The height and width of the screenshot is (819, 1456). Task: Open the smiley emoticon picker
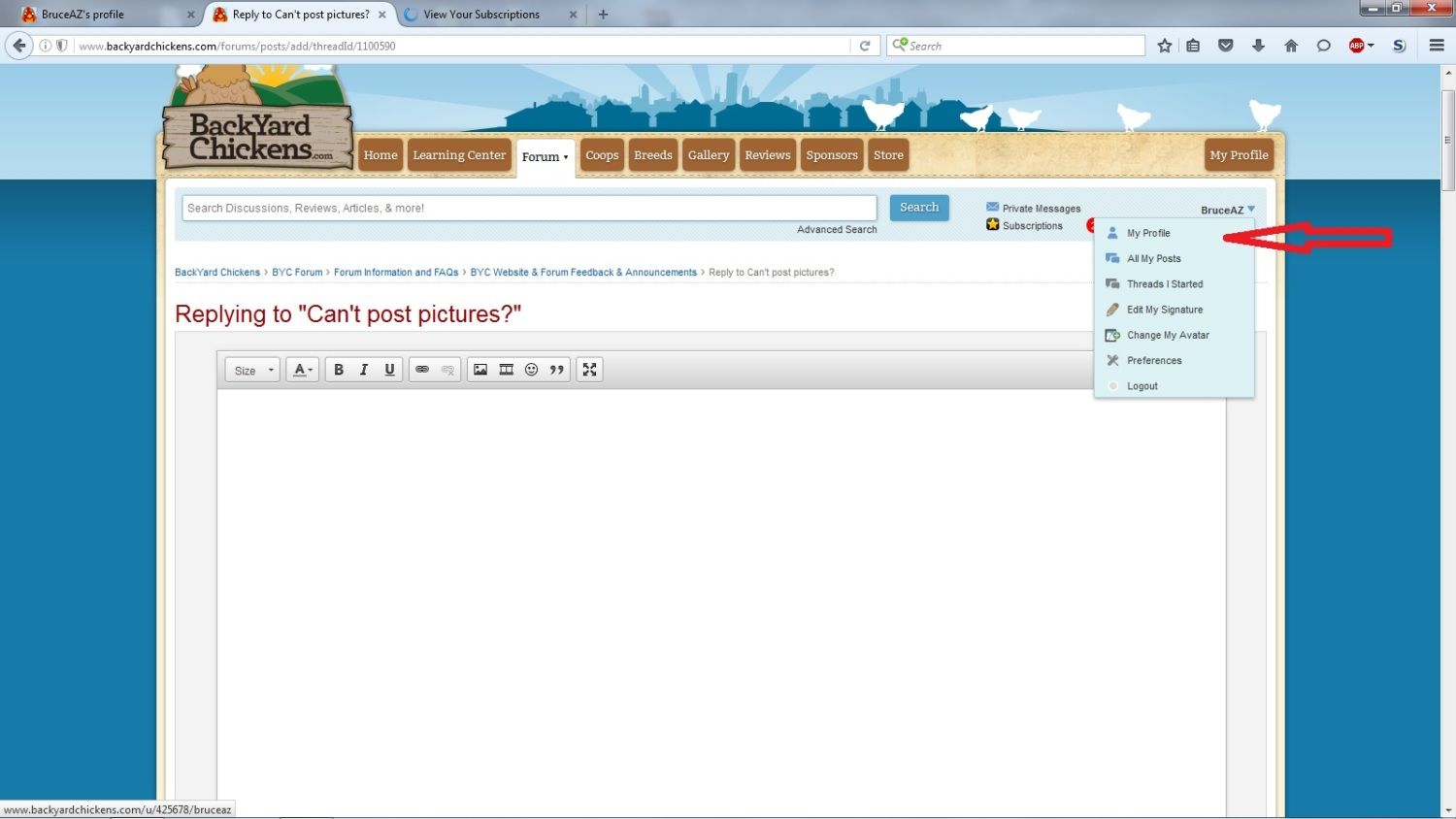tap(531, 370)
